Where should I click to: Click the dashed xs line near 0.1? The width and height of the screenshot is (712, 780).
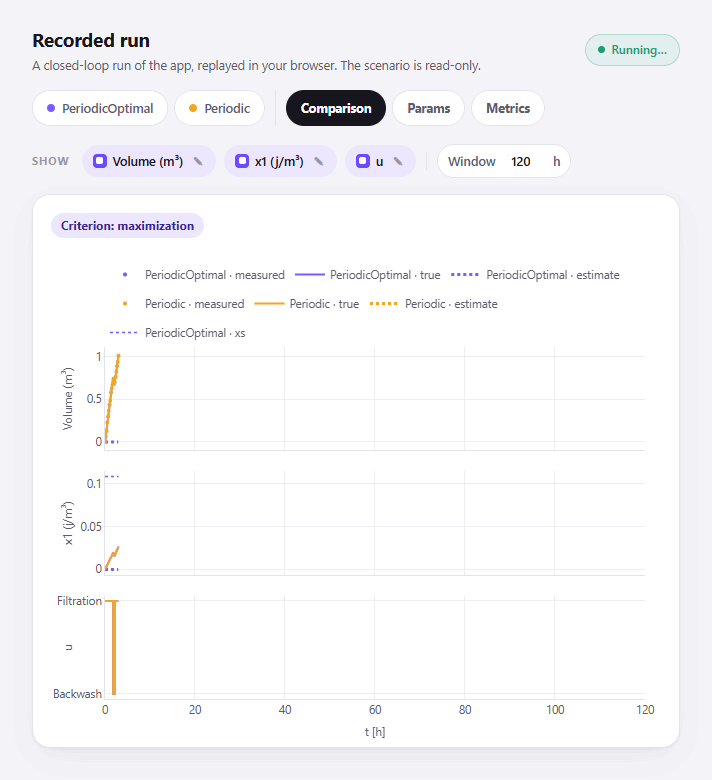tap(112, 477)
